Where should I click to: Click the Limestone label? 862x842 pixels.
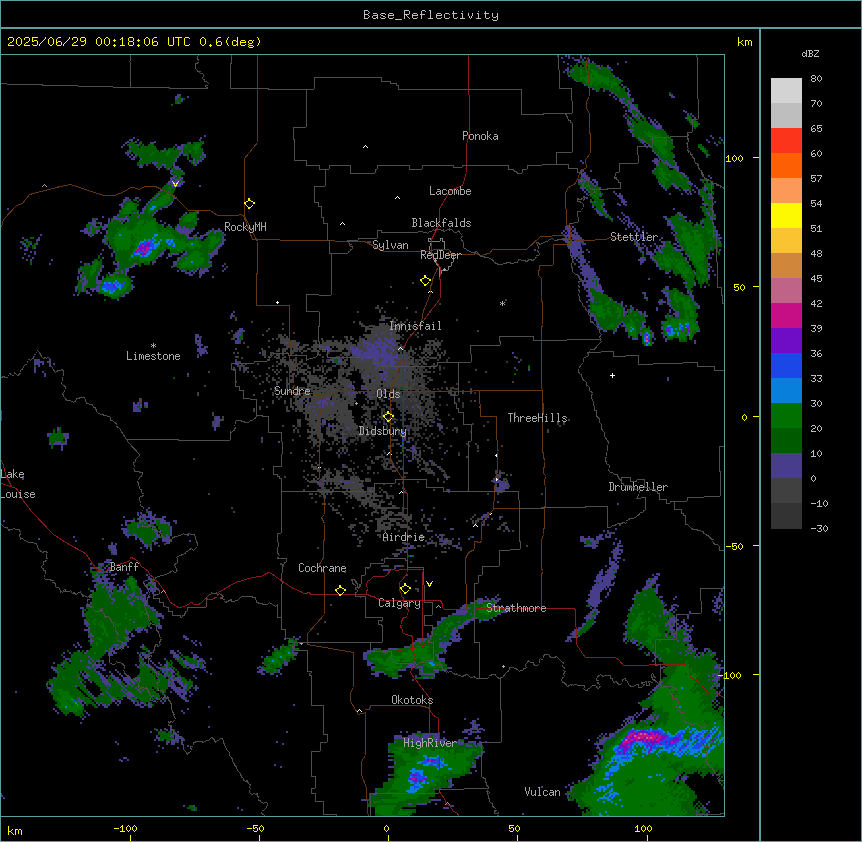point(153,356)
